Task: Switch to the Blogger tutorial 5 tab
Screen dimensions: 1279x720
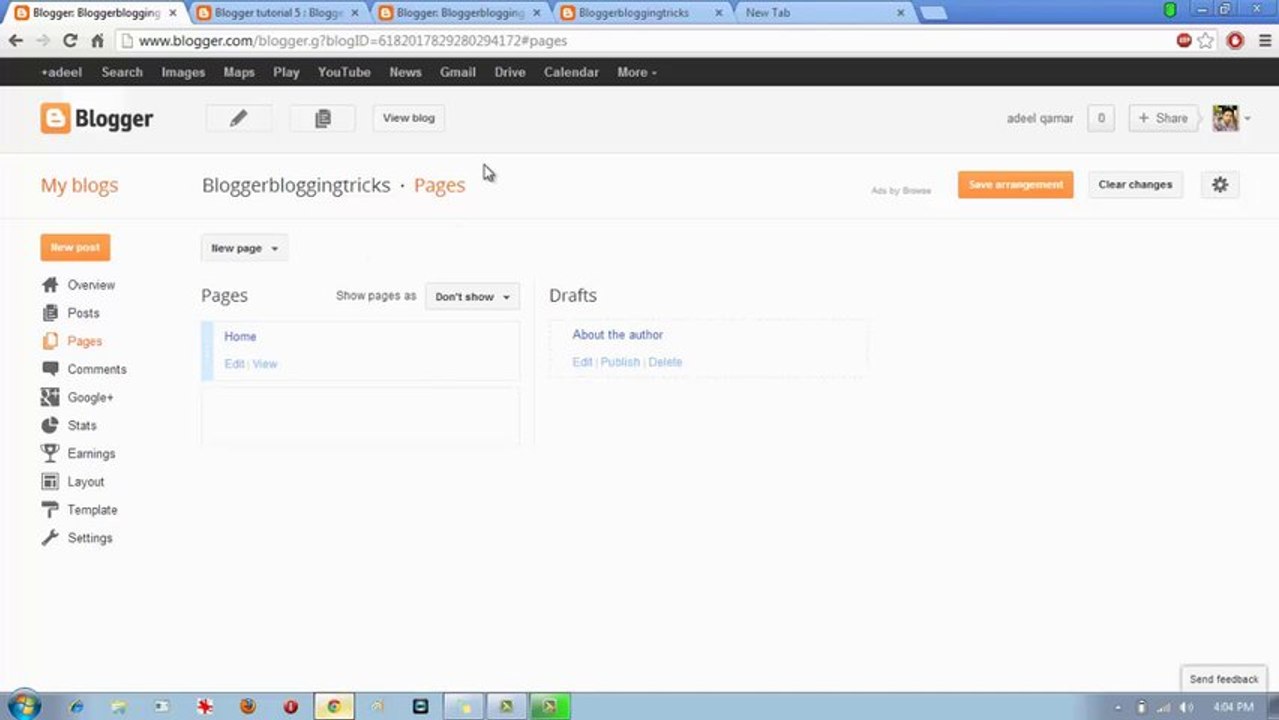Action: click(276, 13)
